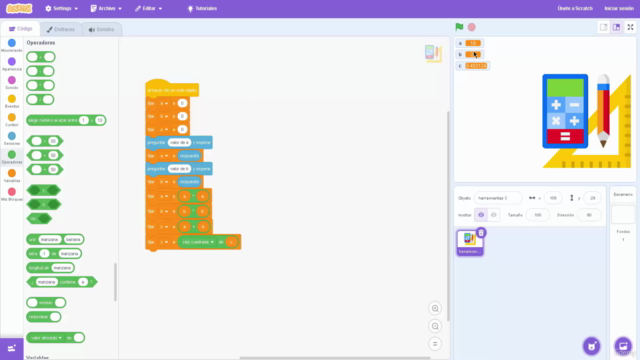Open the raíz cuadrada function dropdown
This screenshot has width=640, height=360.
(198, 242)
